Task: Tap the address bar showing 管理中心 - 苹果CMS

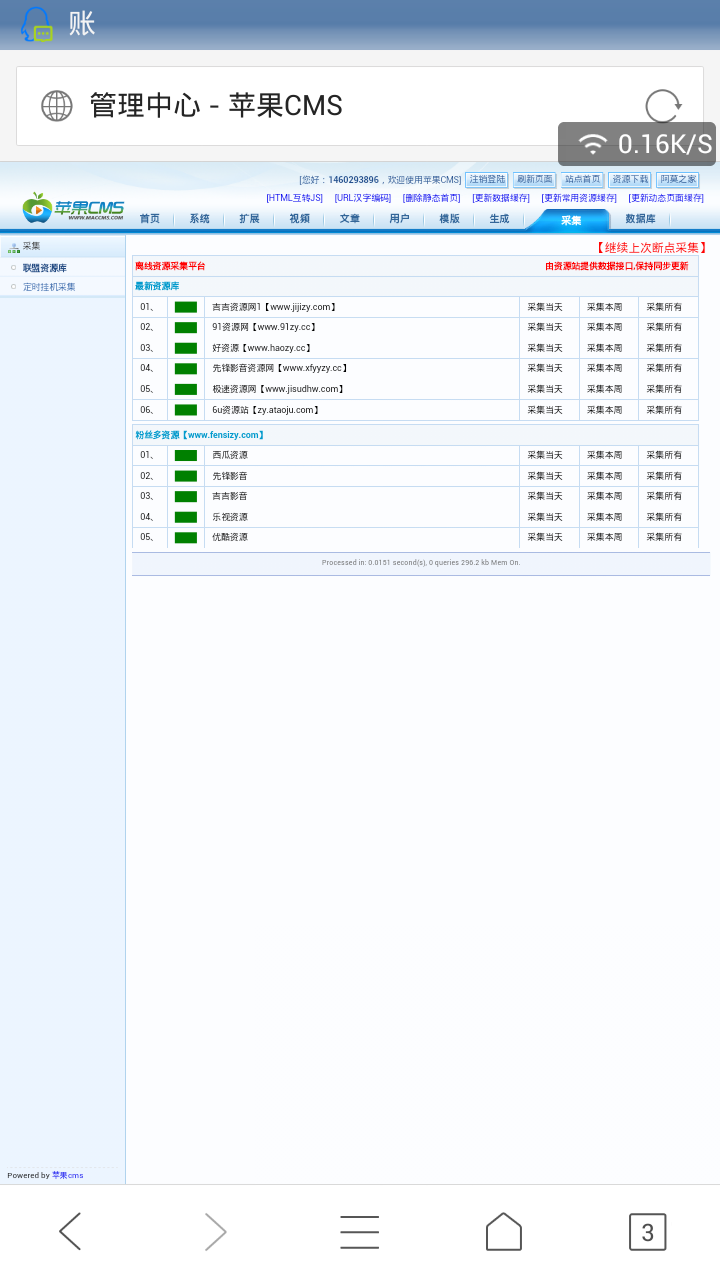Action: coord(360,106)
